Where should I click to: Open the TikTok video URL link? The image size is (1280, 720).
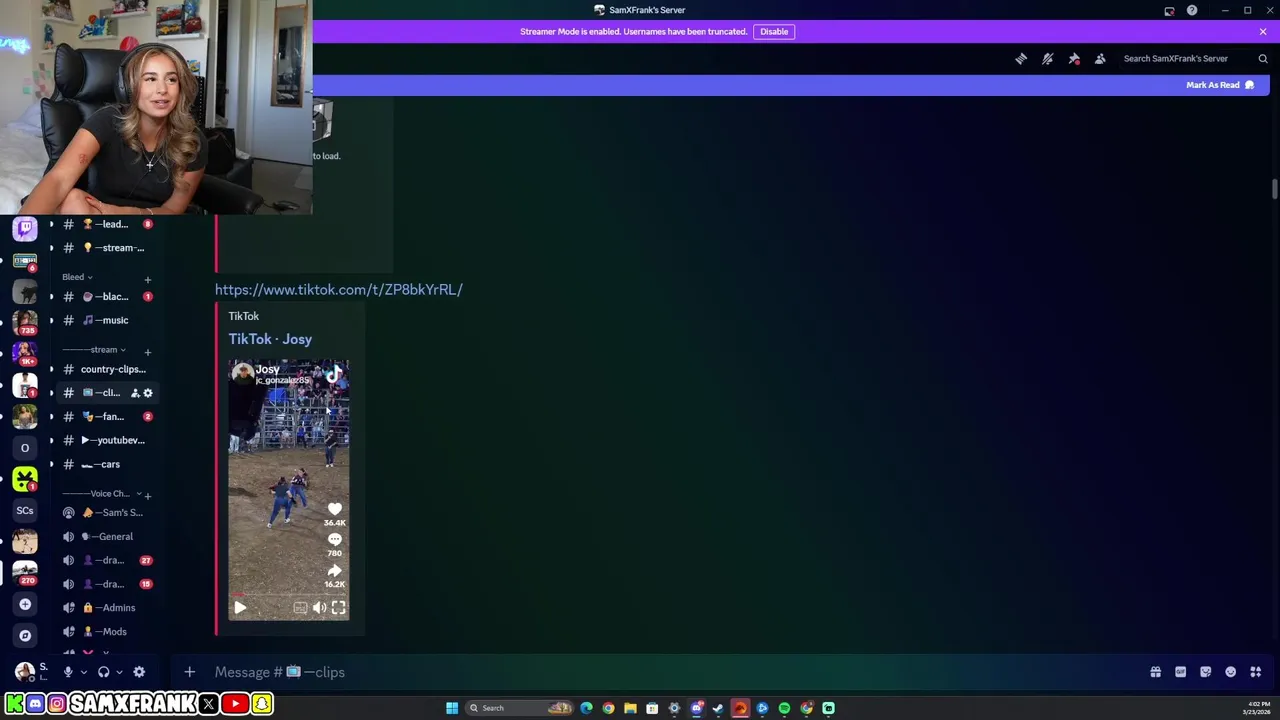(338, 289)
